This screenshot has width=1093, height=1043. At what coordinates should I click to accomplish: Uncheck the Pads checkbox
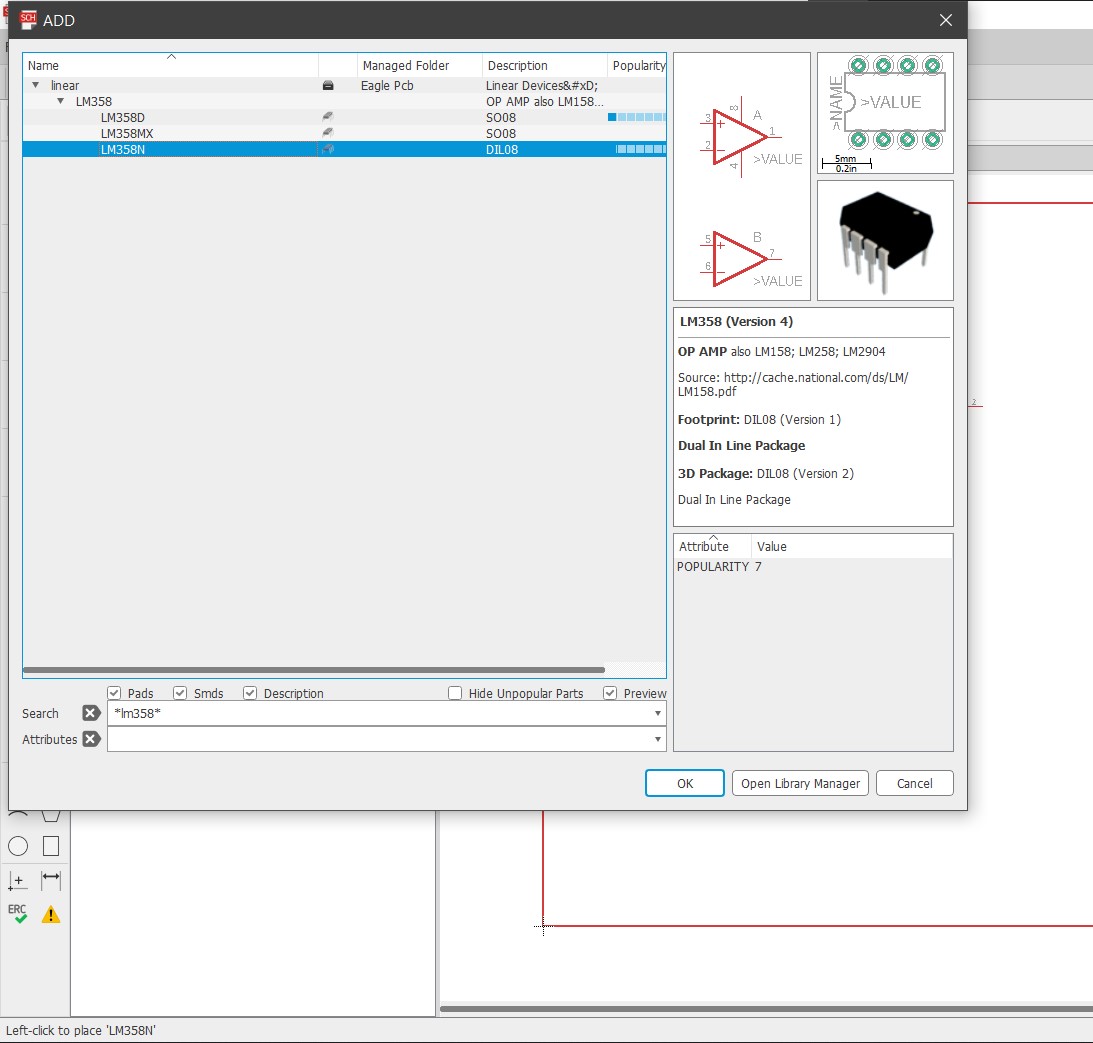coord(114,693)
